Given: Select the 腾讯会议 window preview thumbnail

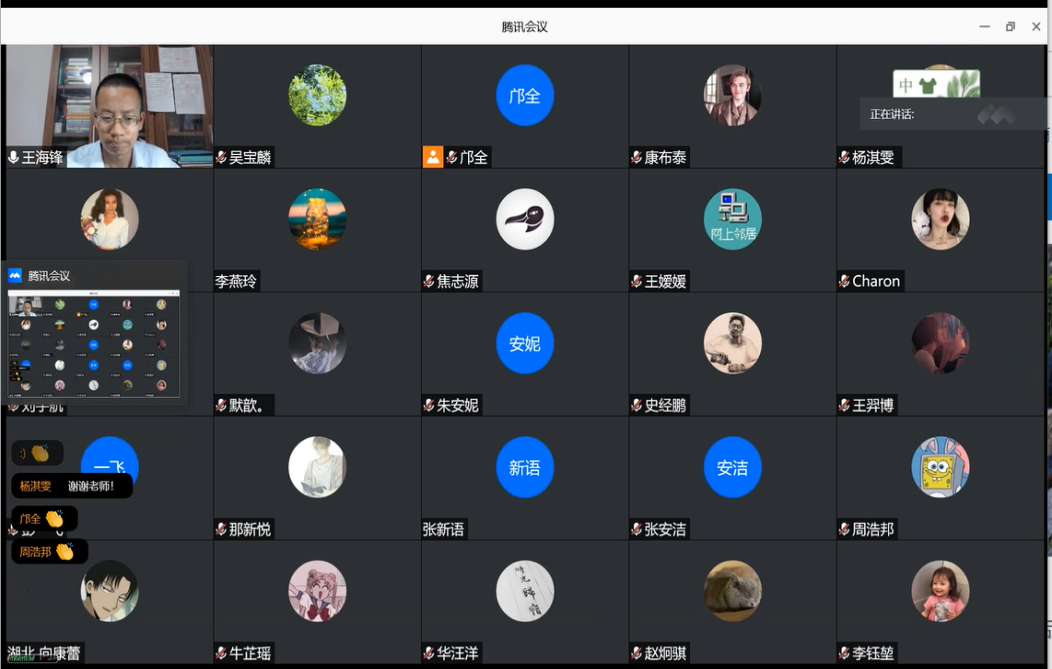Looking at the screenshot, I should 94,344.
